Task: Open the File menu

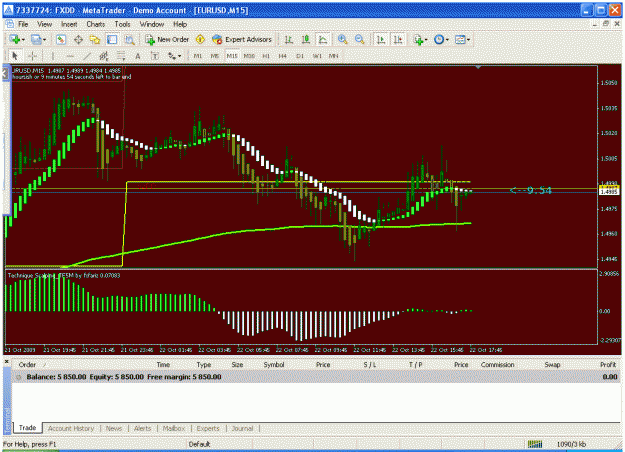Action: pyautogui.click(x=24, y=24)
